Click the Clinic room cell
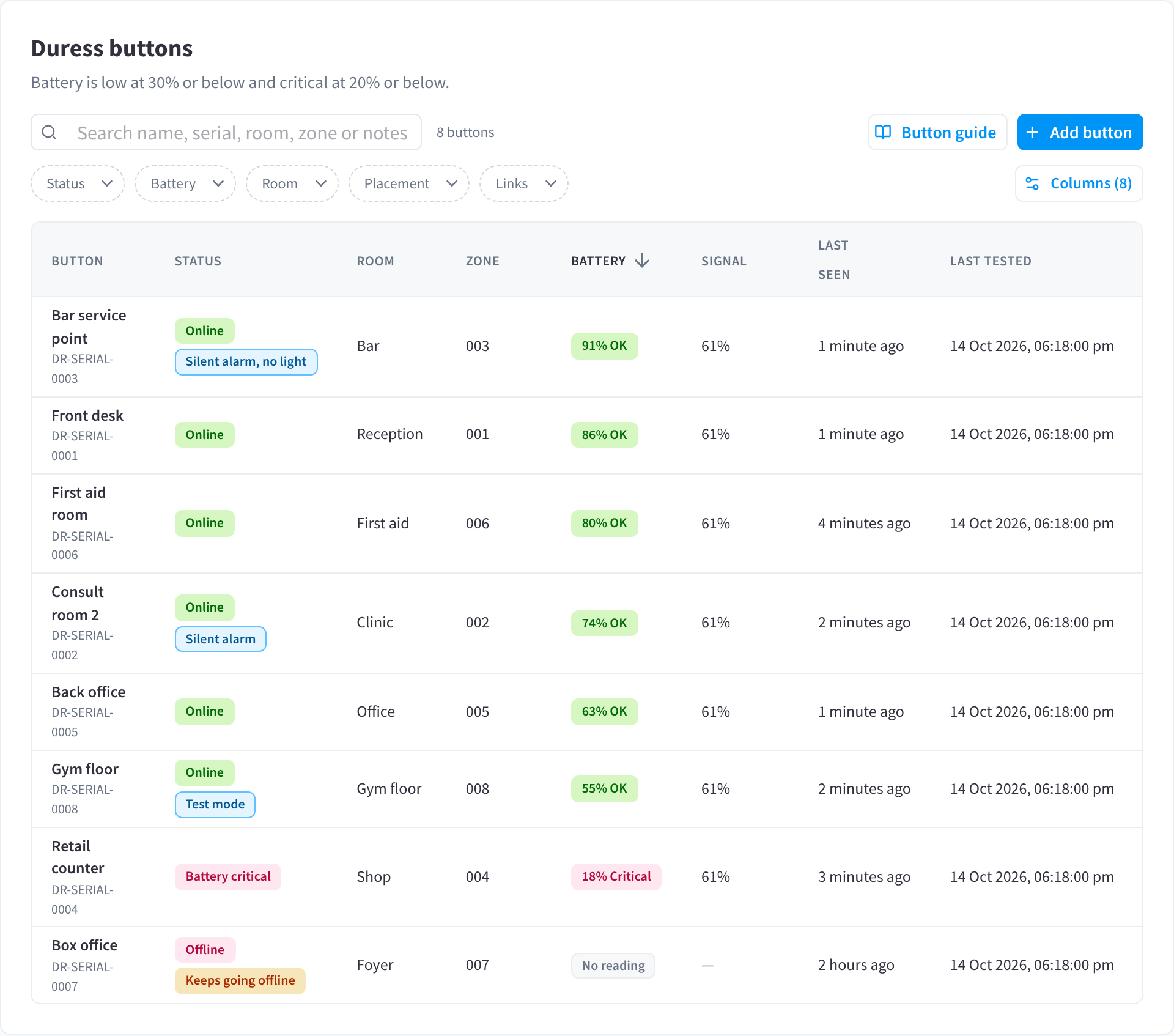 (x=375, y=623)
